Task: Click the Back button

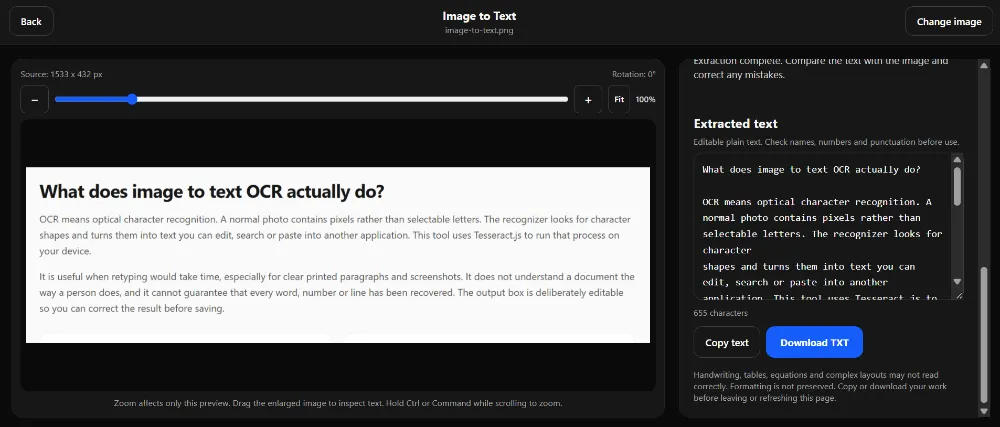Action: [31, 21]
